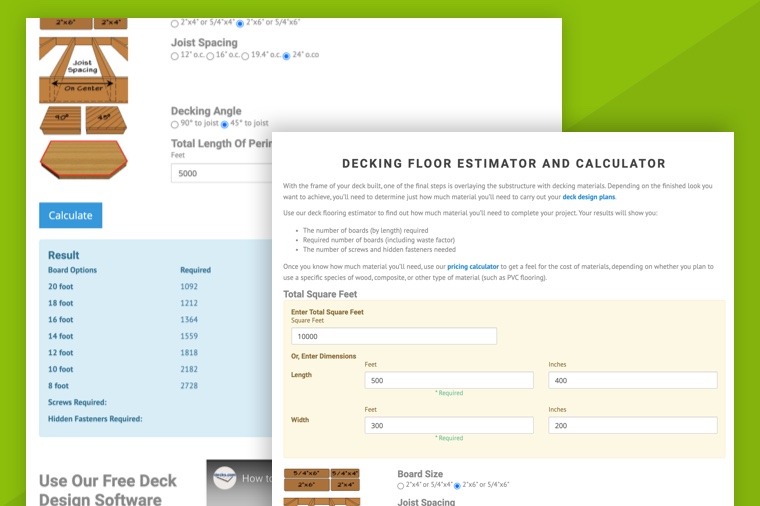The height and width of the screenshot is (506, 760).
Task: Click the "Or, Enter Dimensions" label
Action: [x=323, y=356]
